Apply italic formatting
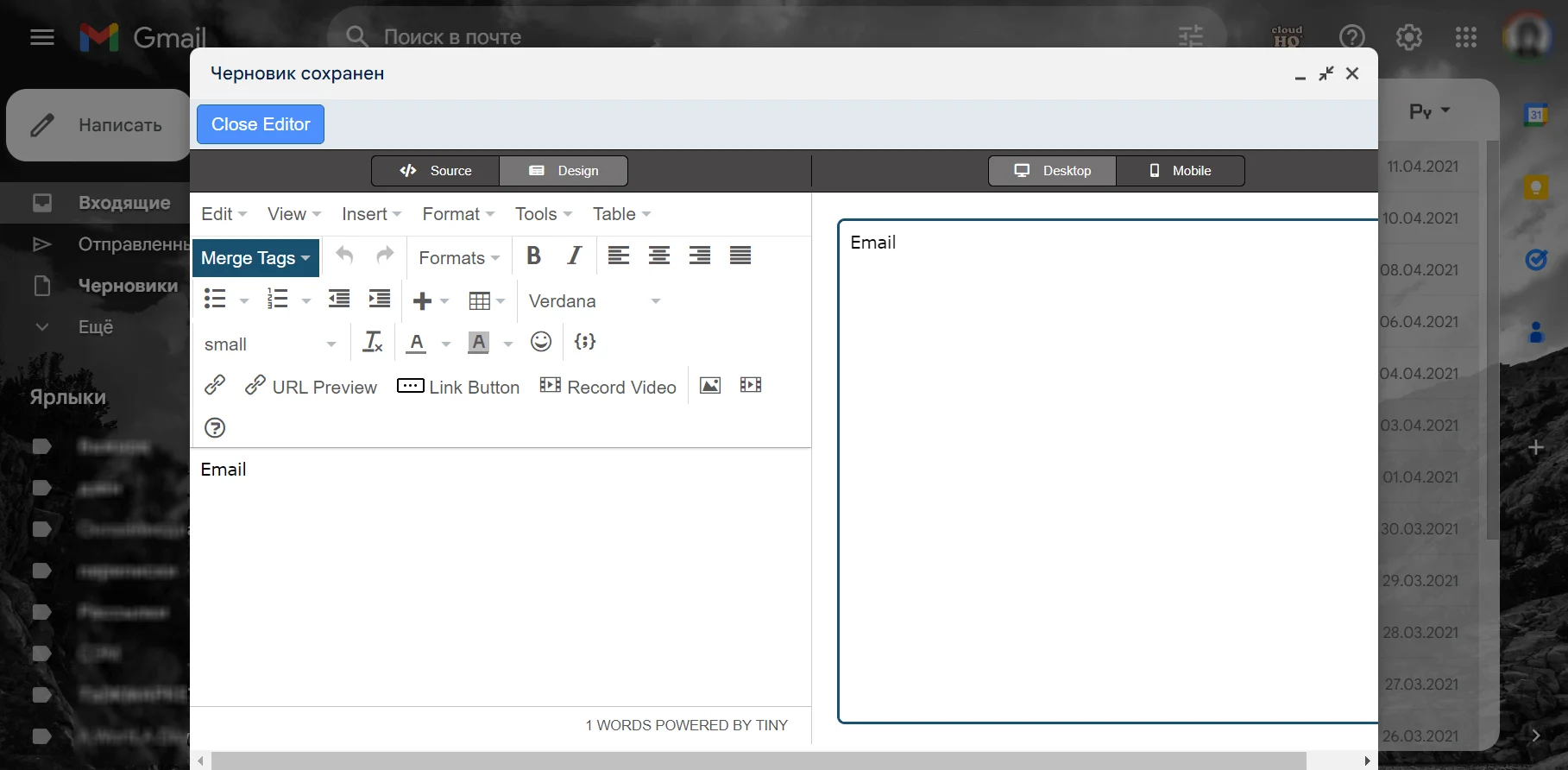The width and height of the screenshot is (1568, 770). pyautogui.click(x=574, y=256)
